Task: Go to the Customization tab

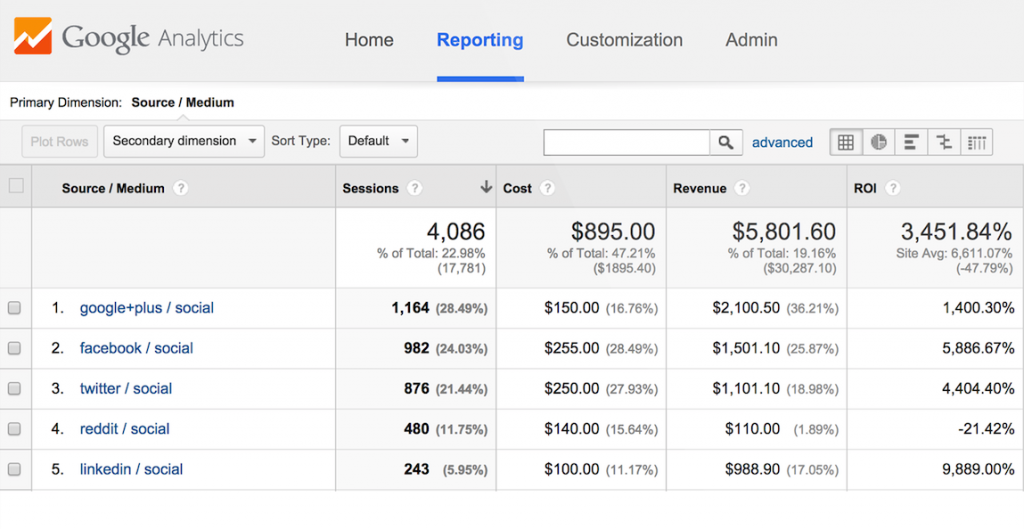Action: click(x=624, y=40)
